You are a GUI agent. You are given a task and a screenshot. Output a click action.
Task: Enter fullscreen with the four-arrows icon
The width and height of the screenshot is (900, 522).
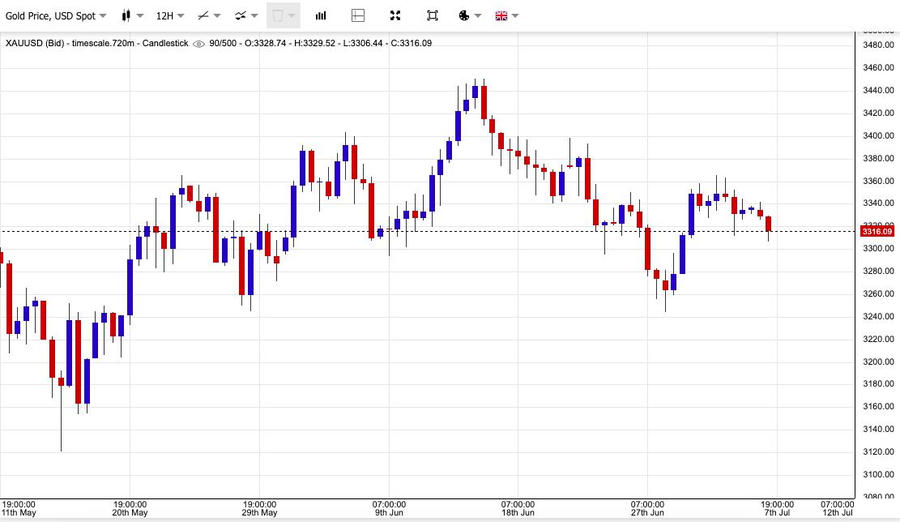coord(395,16)
